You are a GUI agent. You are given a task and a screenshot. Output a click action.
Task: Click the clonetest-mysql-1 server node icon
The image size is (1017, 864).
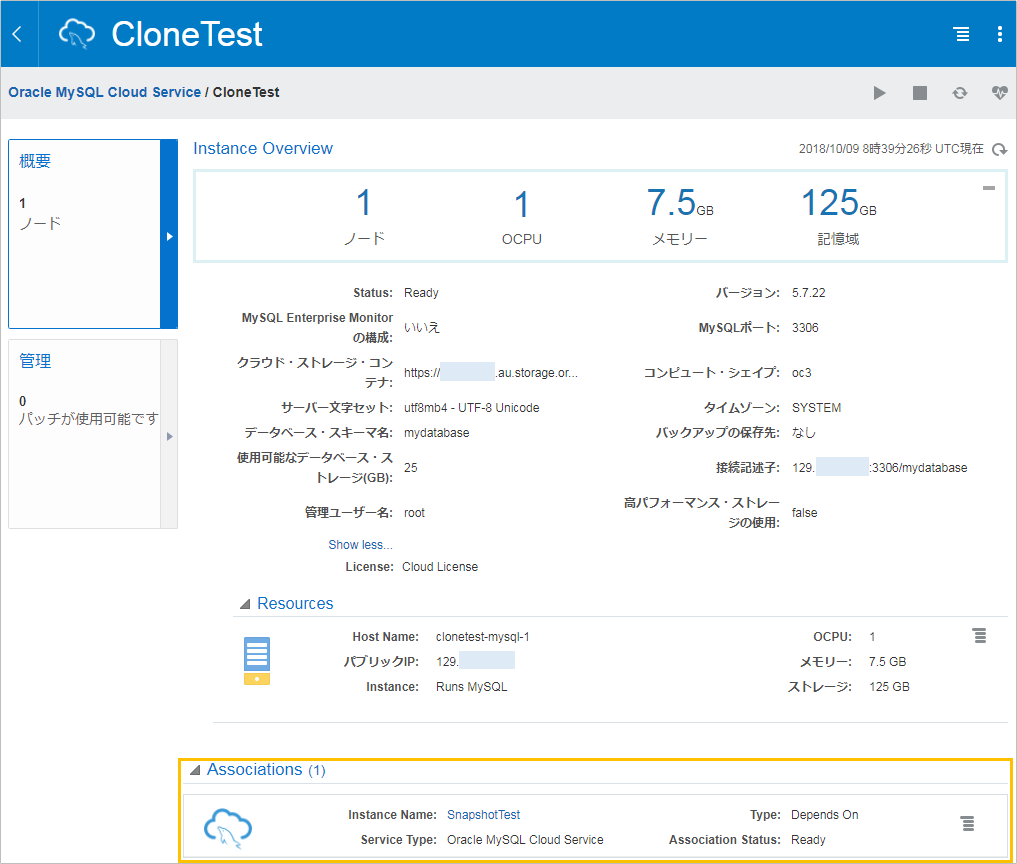click(257, 661)
